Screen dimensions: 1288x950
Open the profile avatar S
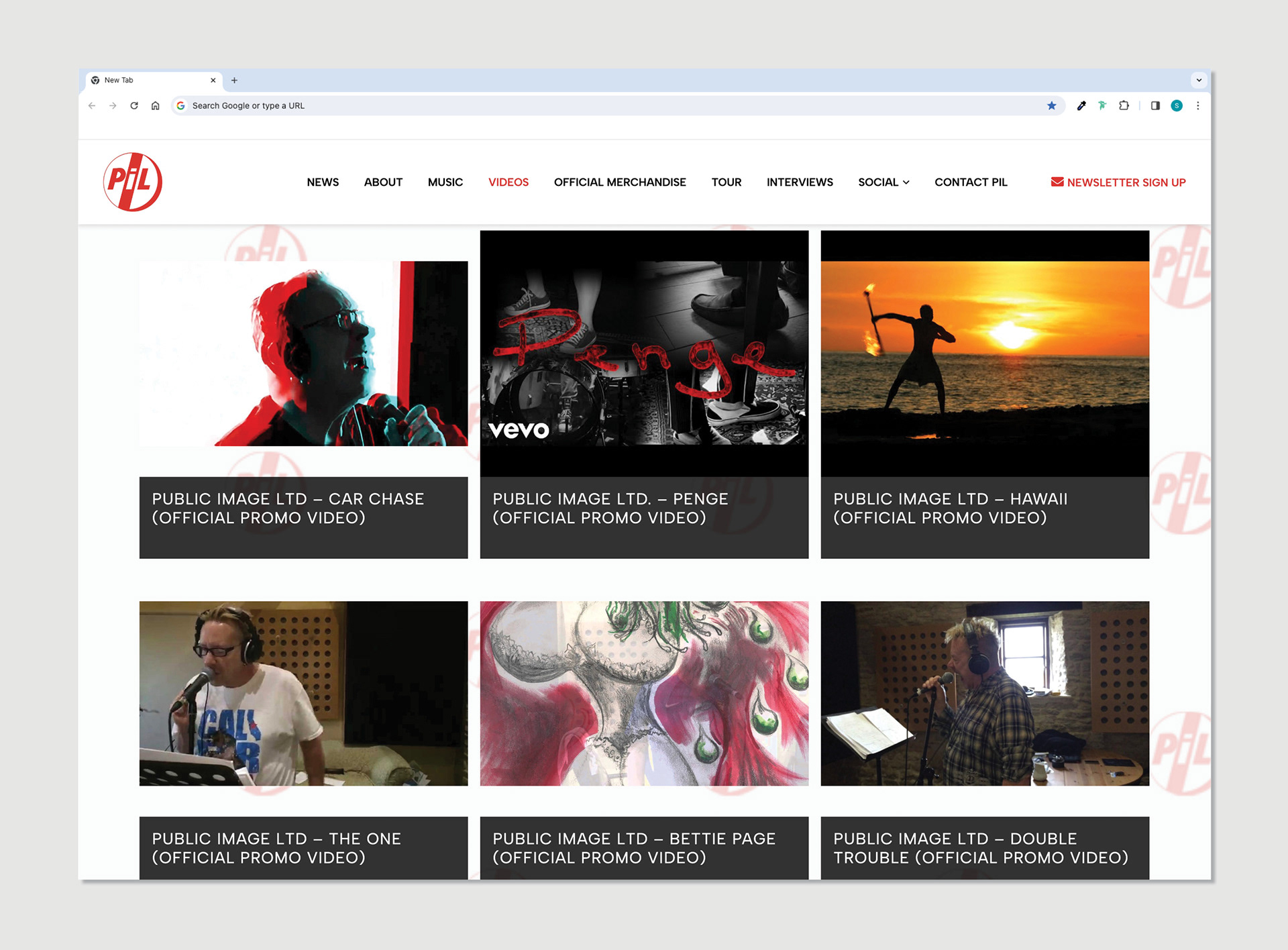pos(1177,106)
